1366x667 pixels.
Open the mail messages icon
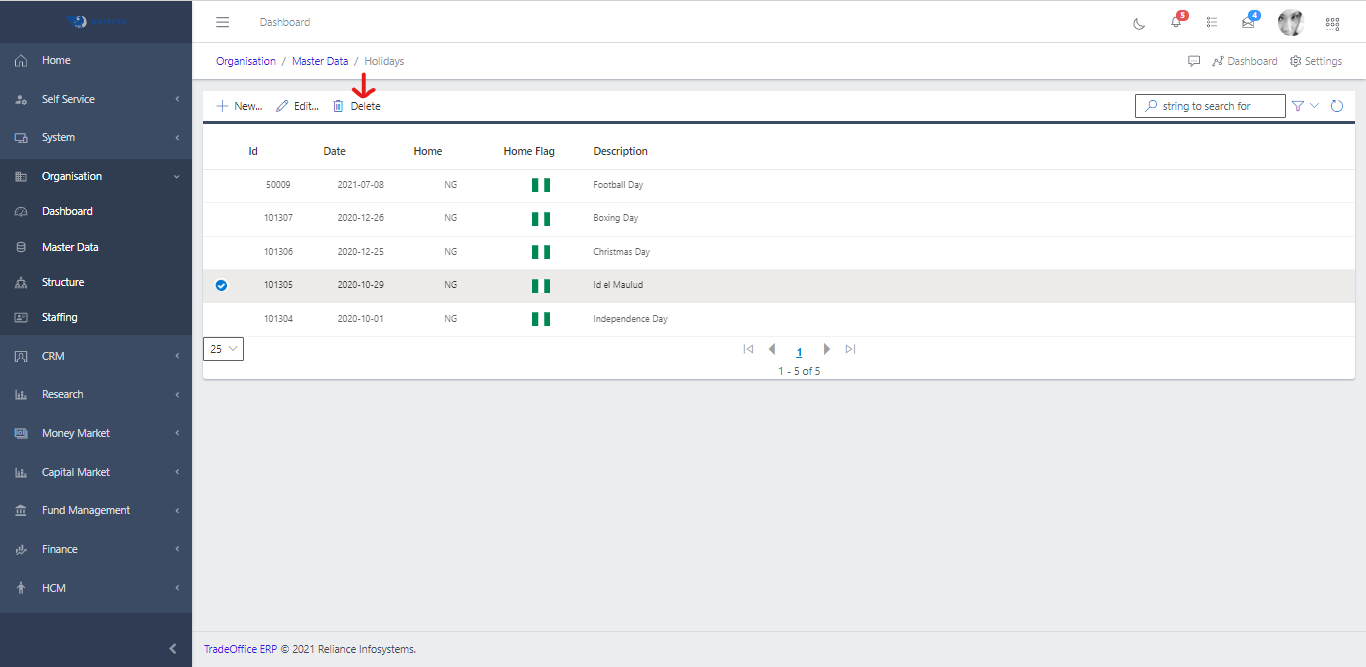pyautogui.click(x=1248, y=22)
